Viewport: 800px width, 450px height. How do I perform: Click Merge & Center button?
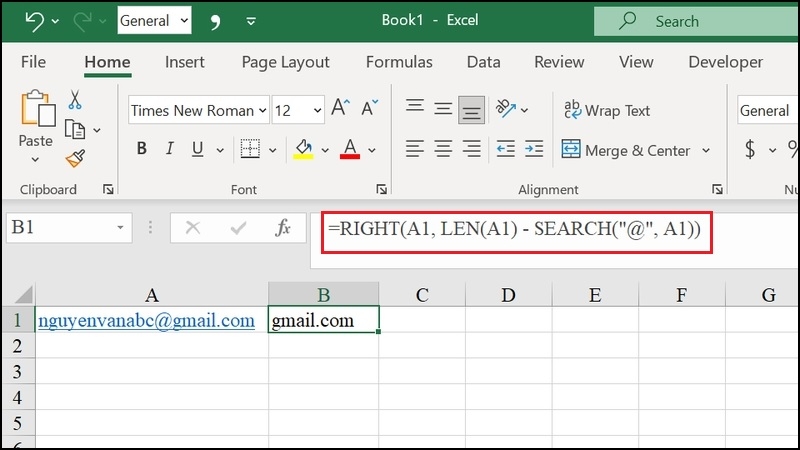coord(626,150)
